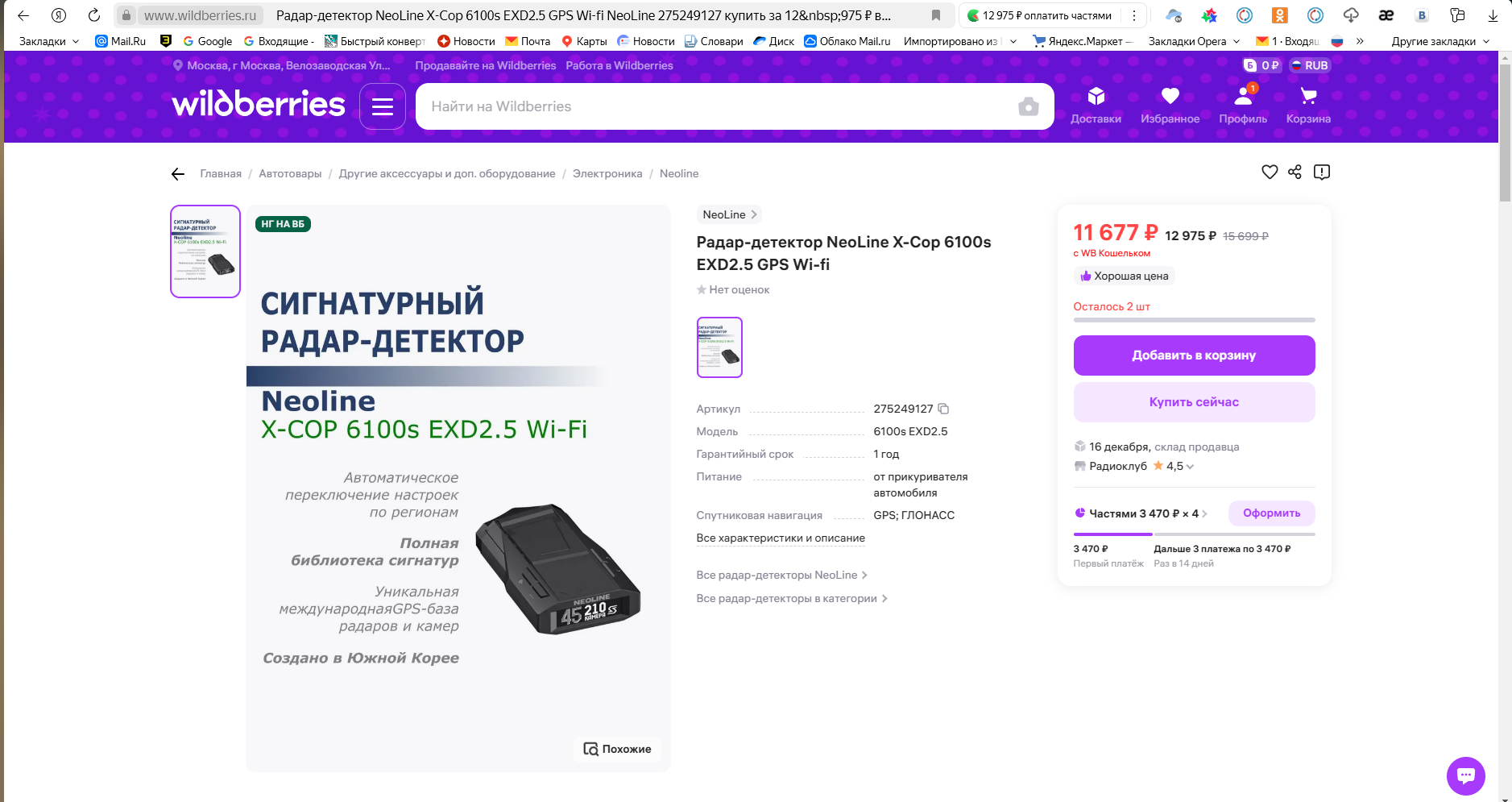Viewport: 1512px width, 802px height.
Task: Open the Wildberries catalog hamburger menu
Action: [383, 106]
